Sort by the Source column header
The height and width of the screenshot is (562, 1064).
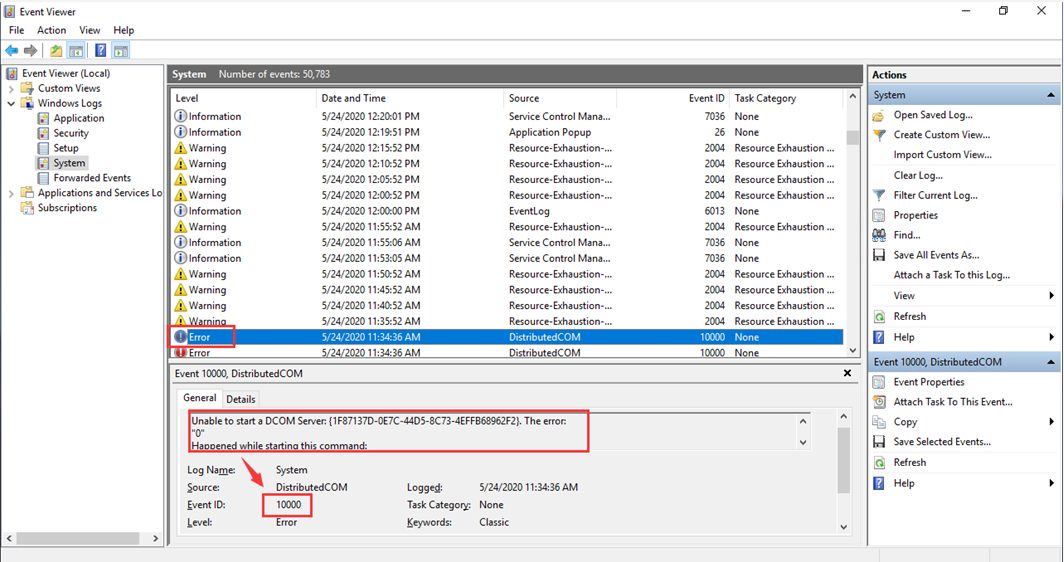(560, 98)
